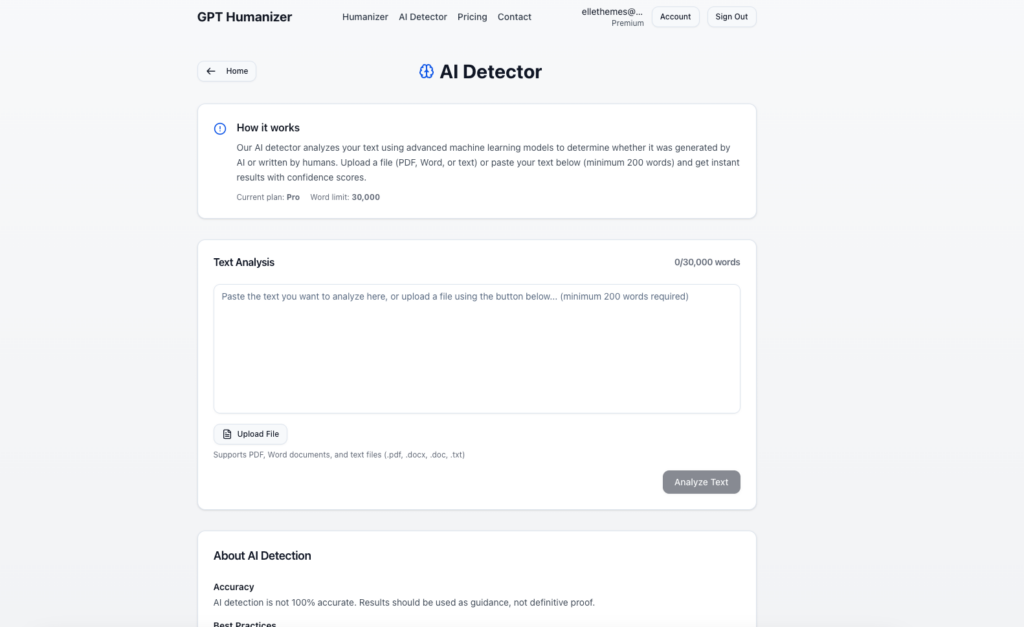Sign out using the Sign Out button
Image resolution: width=1024 pixels, height=627 pixels.
731,16
